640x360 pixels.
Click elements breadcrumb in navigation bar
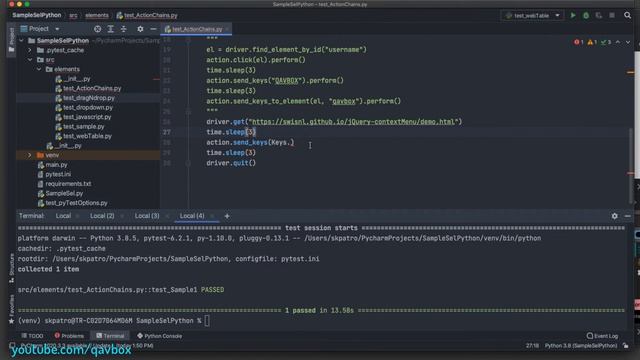click(x=97, y=16)
